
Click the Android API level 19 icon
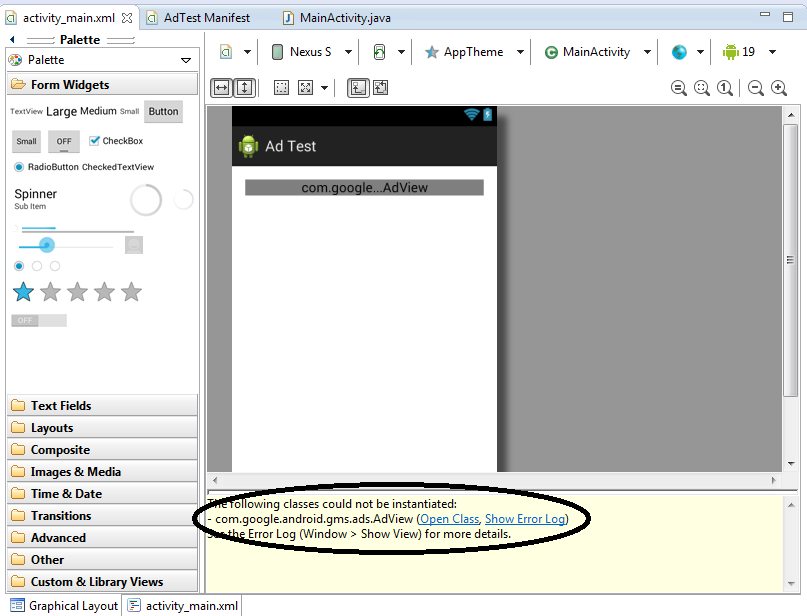point(730,52)
